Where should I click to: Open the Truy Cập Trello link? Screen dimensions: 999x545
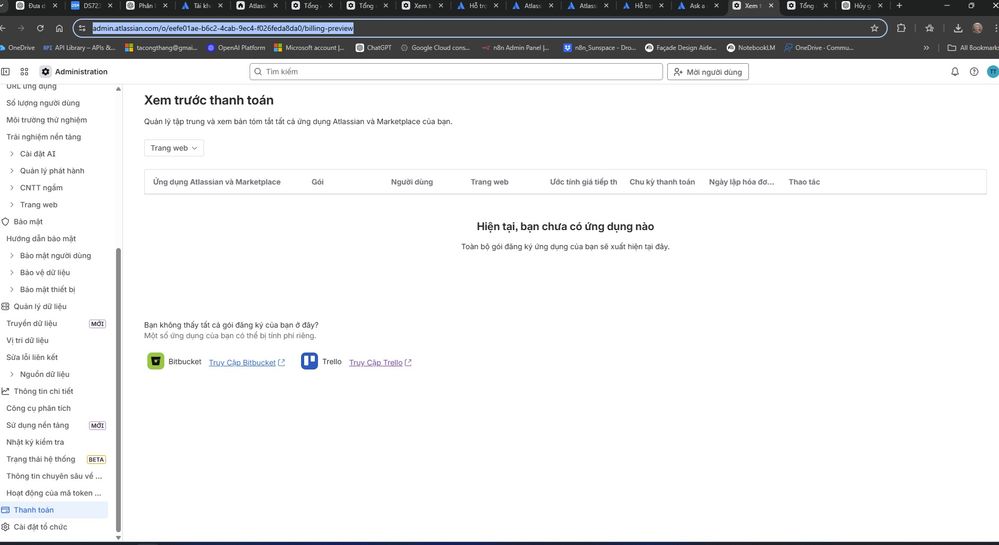coord(380,363)
